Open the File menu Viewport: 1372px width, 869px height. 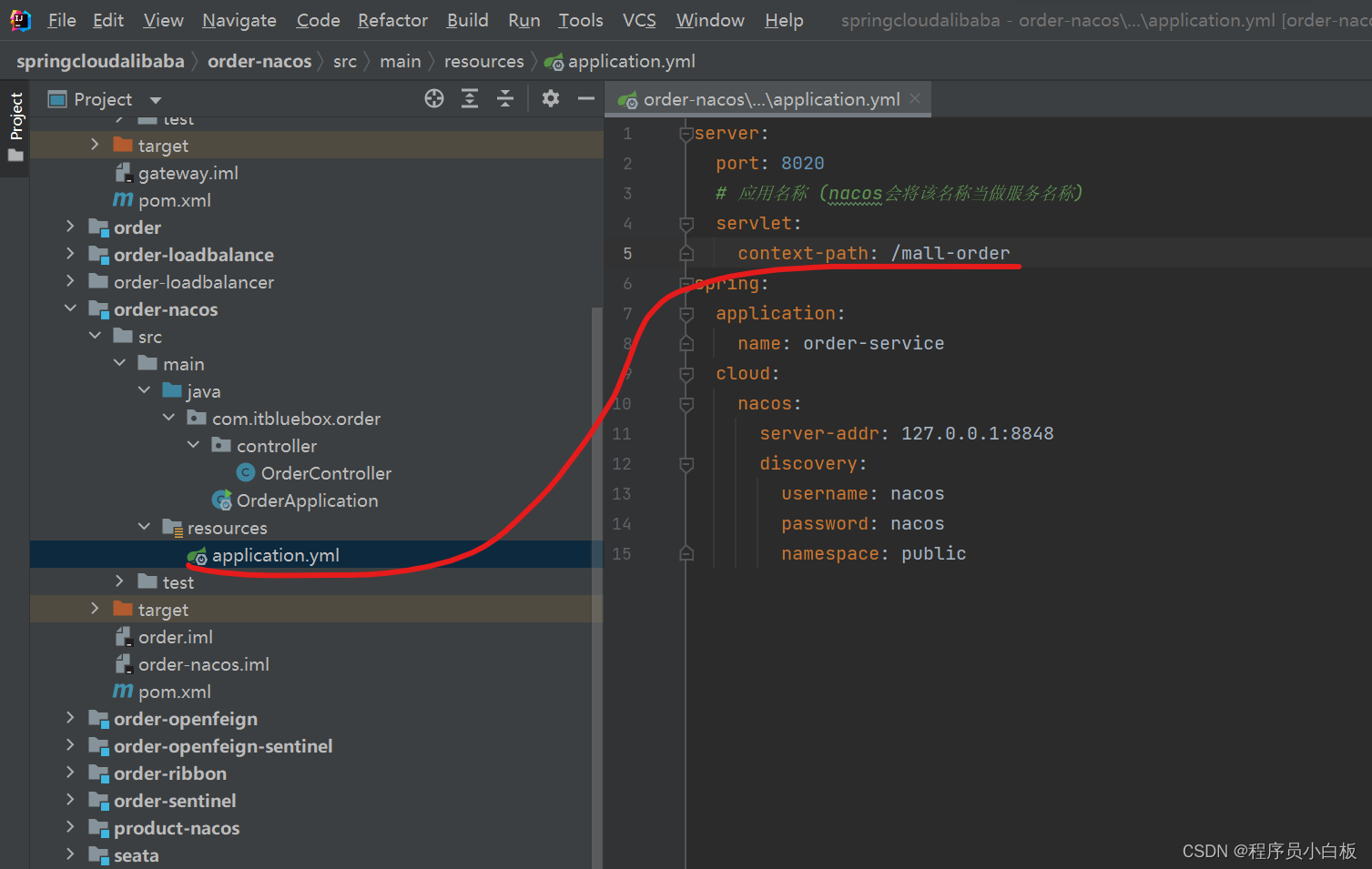[62, 20]
